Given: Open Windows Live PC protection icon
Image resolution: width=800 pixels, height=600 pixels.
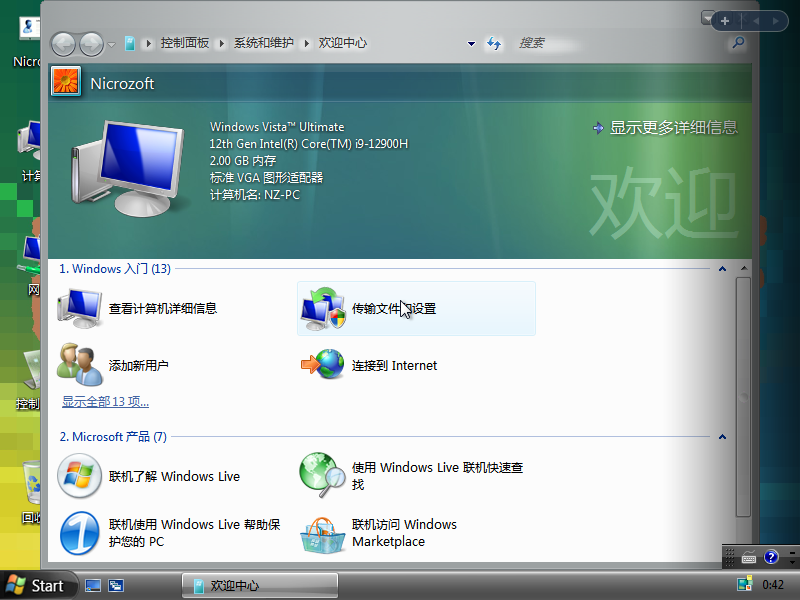Looking at the screenshot, I should tap(79, 533).
